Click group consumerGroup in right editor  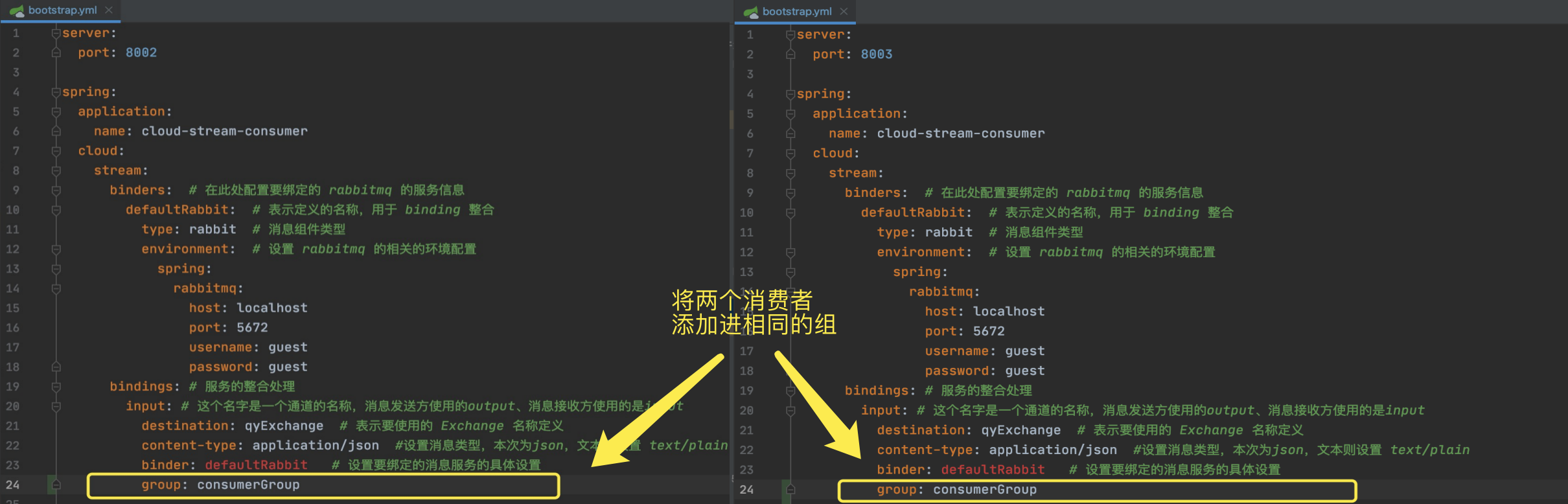click(985, 490)
